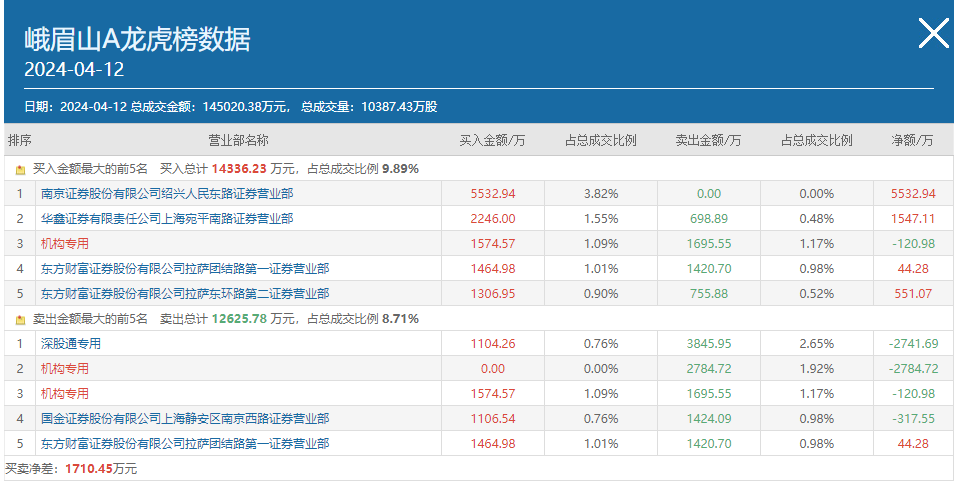Open 东方财富拉萨团结路第一证券营业部 in buy-side list

point(185,268)
